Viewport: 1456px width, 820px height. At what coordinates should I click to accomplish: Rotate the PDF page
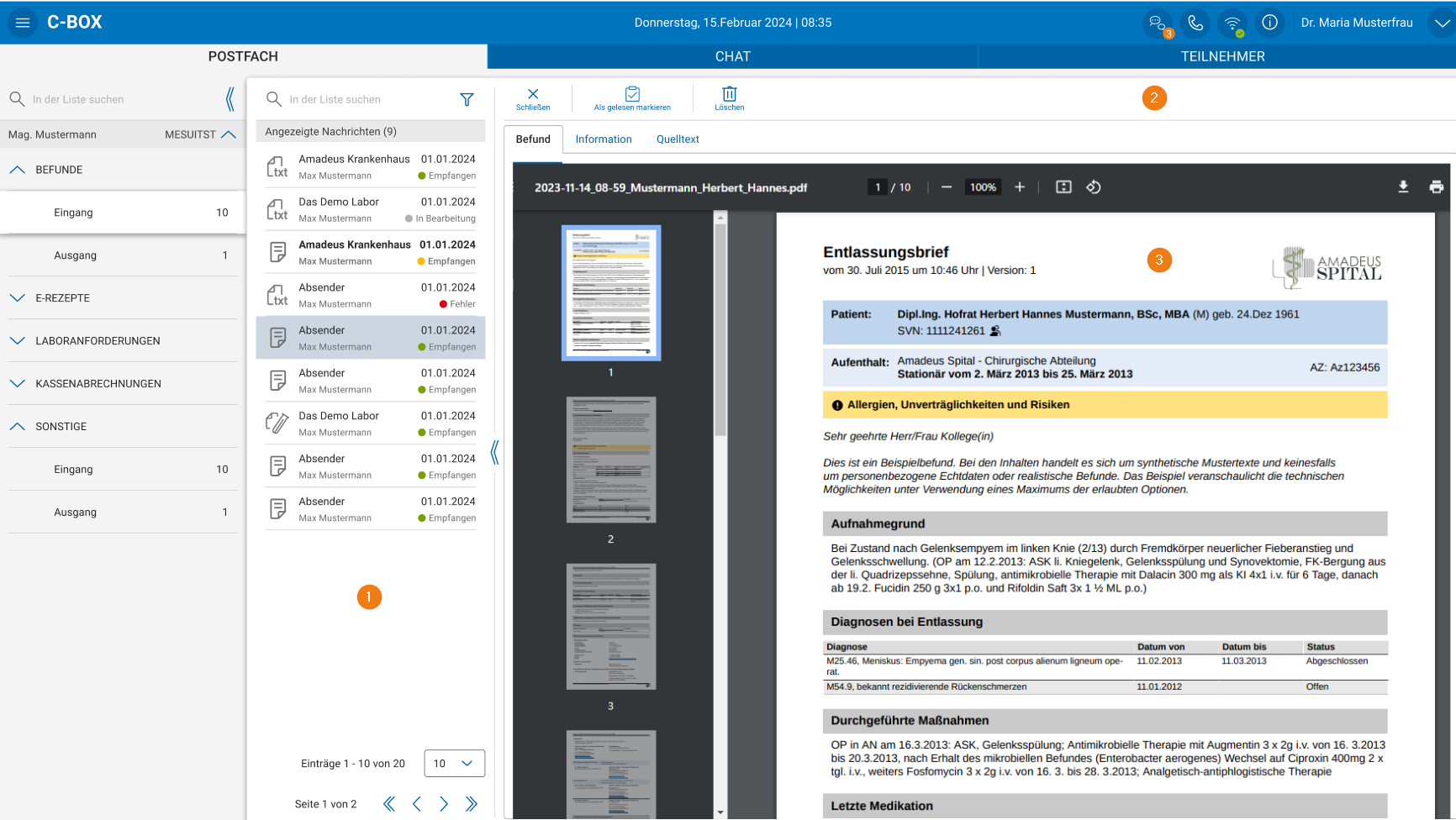tap(1093, 187)
